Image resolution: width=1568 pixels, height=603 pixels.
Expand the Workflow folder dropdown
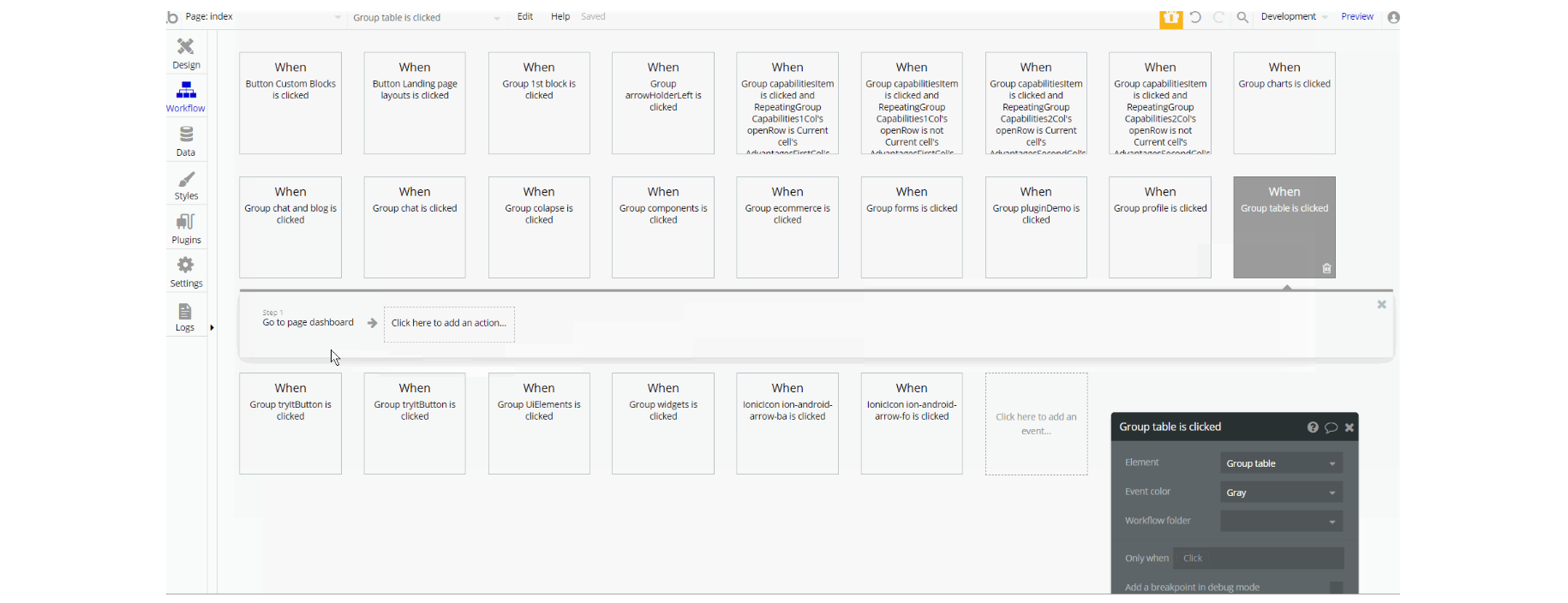click(x=1281, y=521)
